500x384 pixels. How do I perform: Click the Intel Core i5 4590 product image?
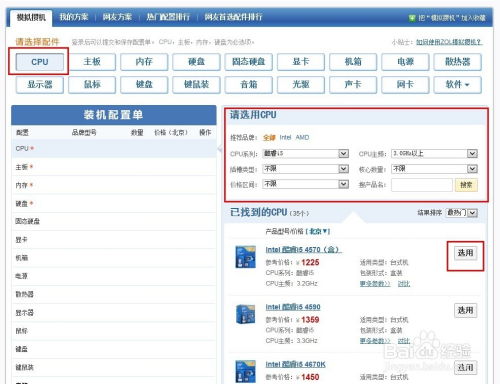tap(245, 314)
